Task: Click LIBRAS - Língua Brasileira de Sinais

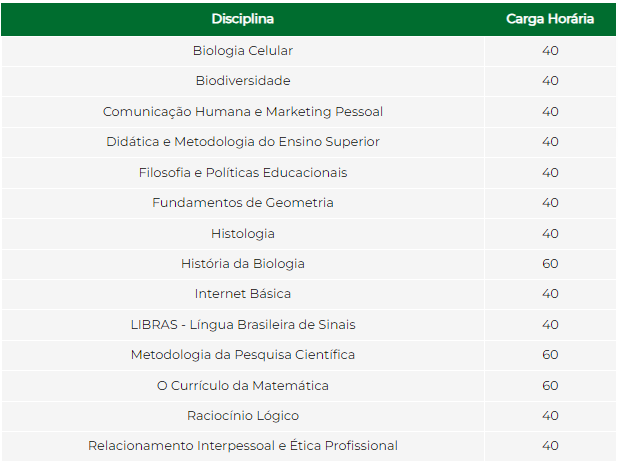Action: pos(243,325)
